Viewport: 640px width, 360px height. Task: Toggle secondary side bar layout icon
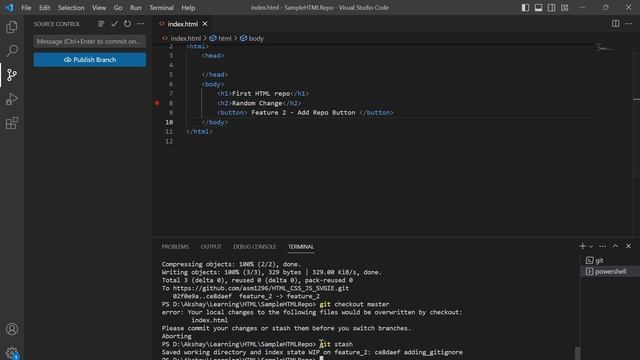pyautogui.click(x=551, y=7)
